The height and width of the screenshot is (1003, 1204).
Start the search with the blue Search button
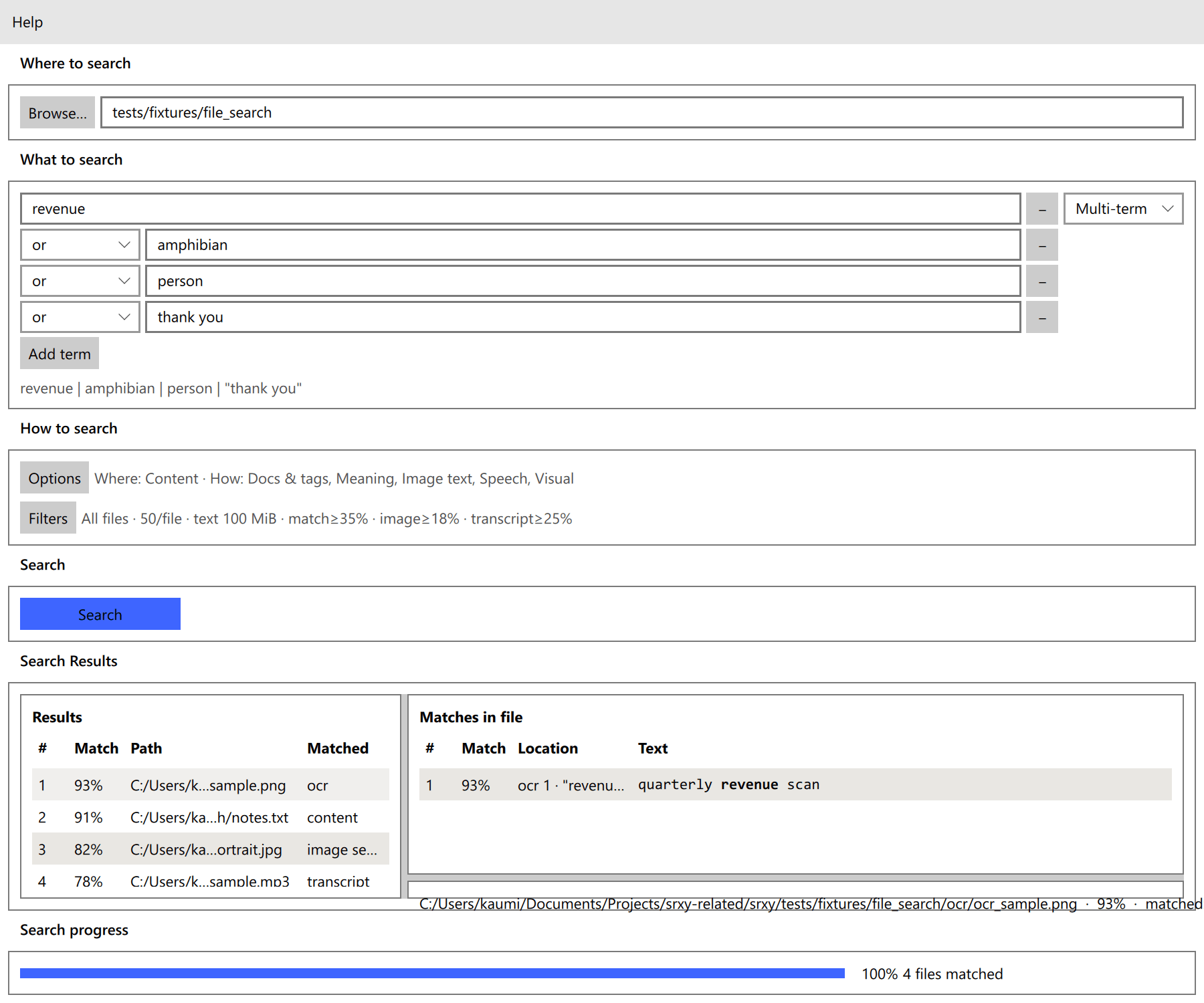pos(100,614)
